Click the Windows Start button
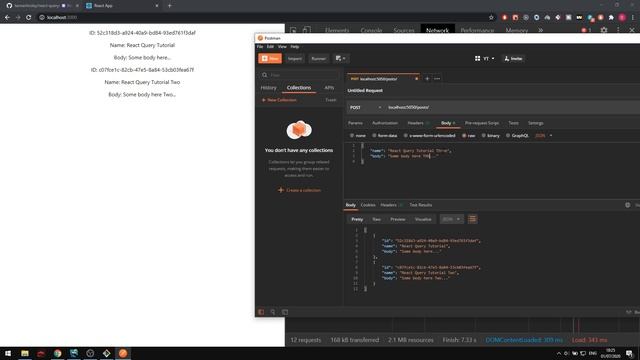Viewport: 640px width, 360px height. tap(8, 353)
